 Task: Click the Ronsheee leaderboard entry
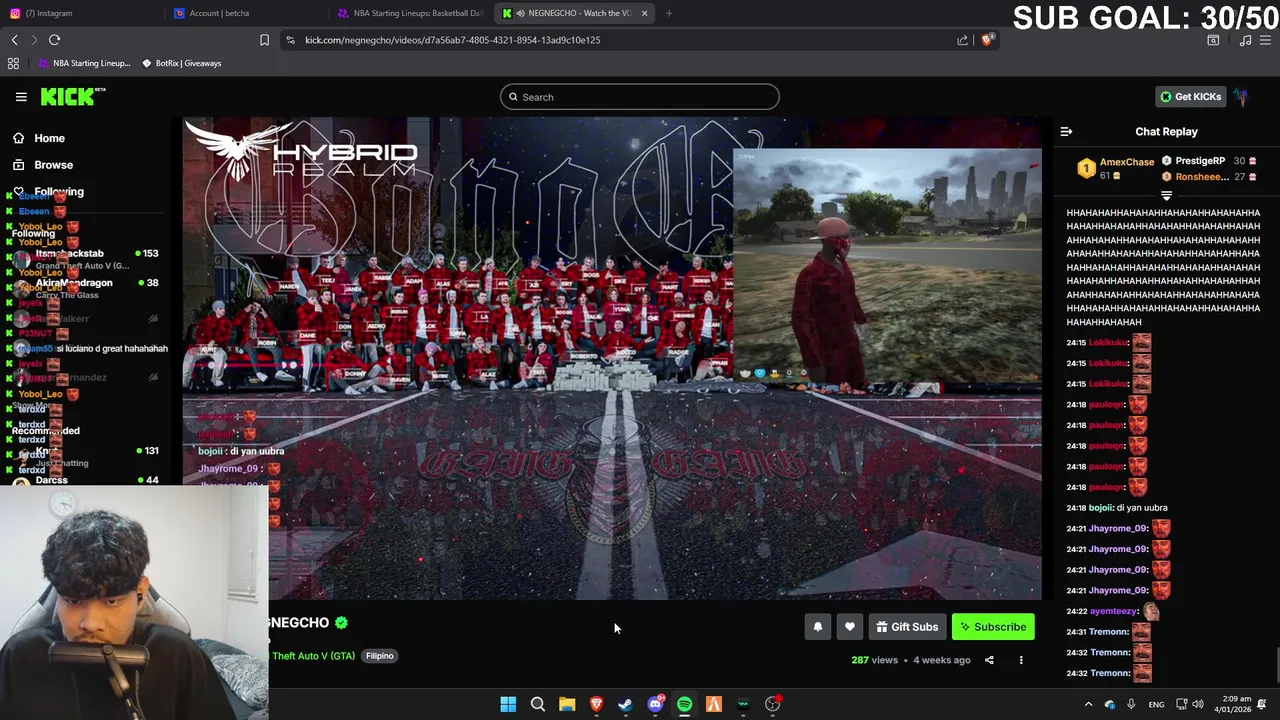[1208, 177]
